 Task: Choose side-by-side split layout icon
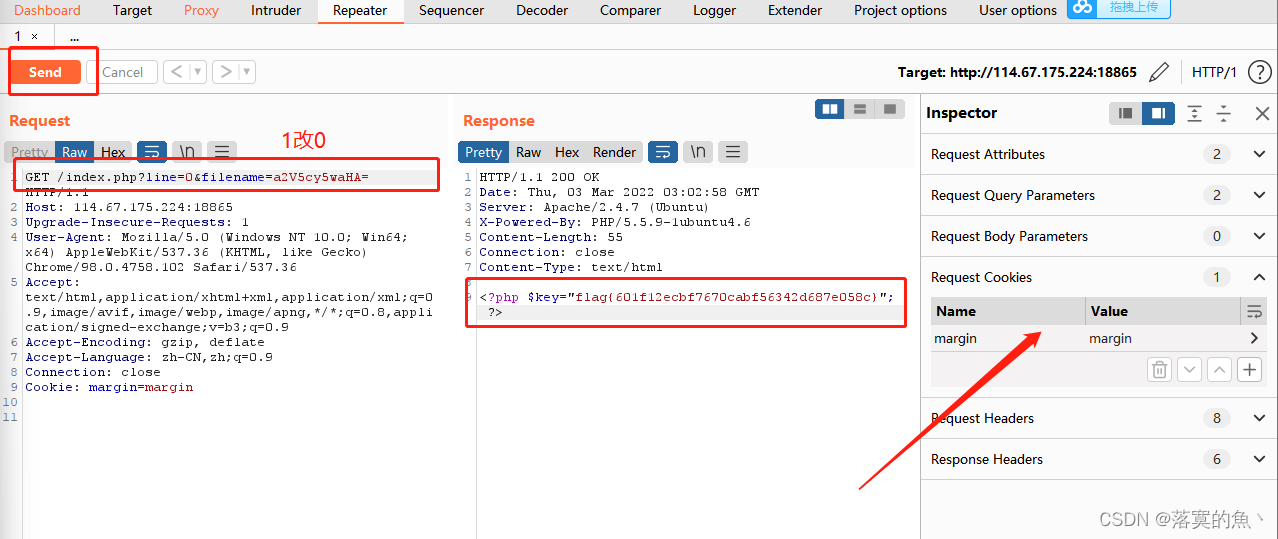(830, 109)
